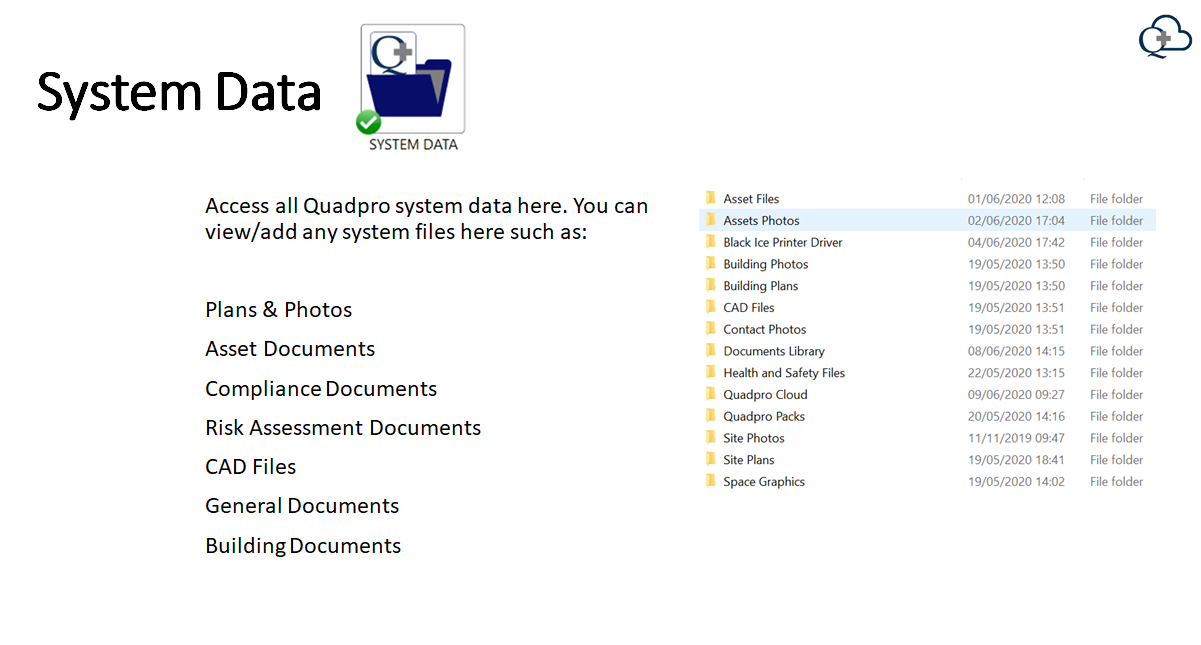The width and height of the screenshot is (1201, 645).
Task: Click the Documents Library folder icon
Action: [x=711, y=351]
